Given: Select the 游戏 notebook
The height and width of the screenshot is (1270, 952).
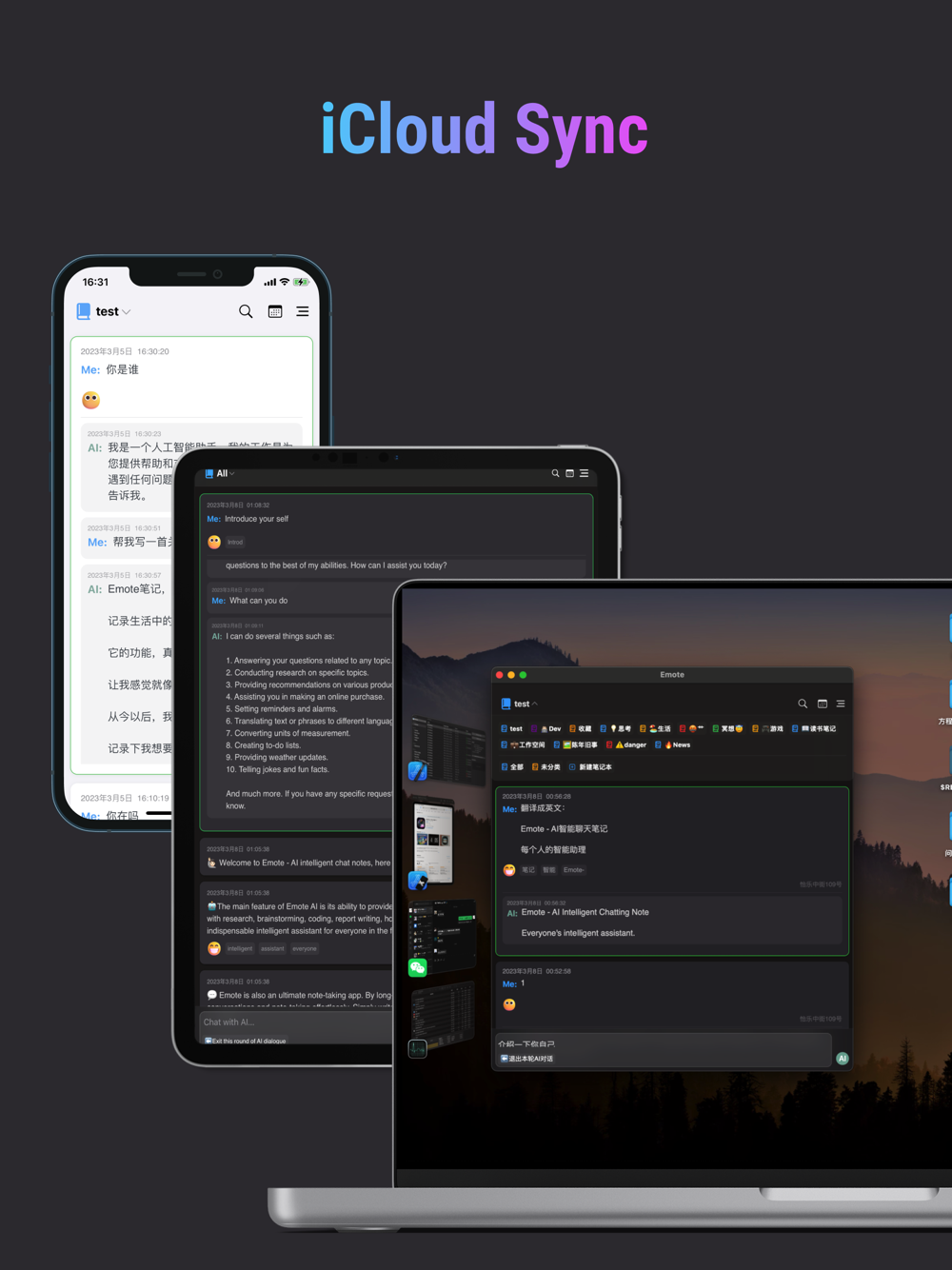Looking at the screenshot, I should coord(767,728).
